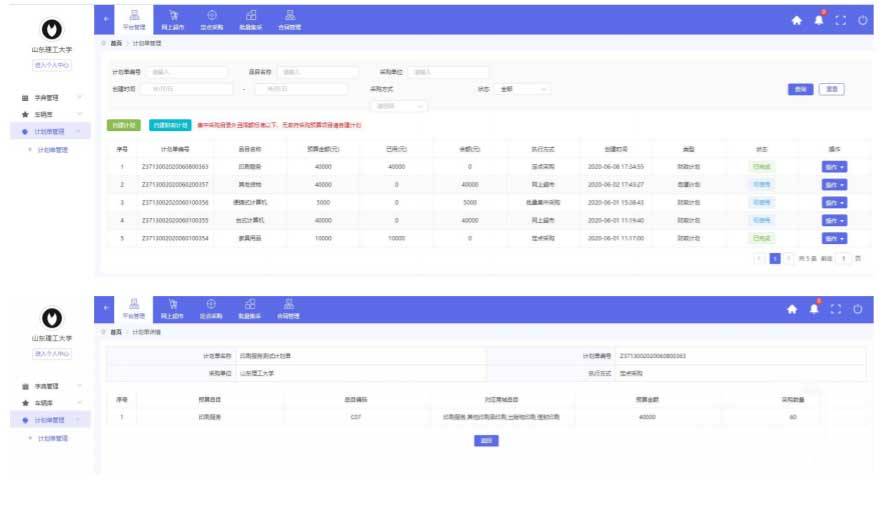Open the 状态 dropdown showing 全部
This screenshot has height=520, width=889.
pyautogui.click(x=524, y=89)
